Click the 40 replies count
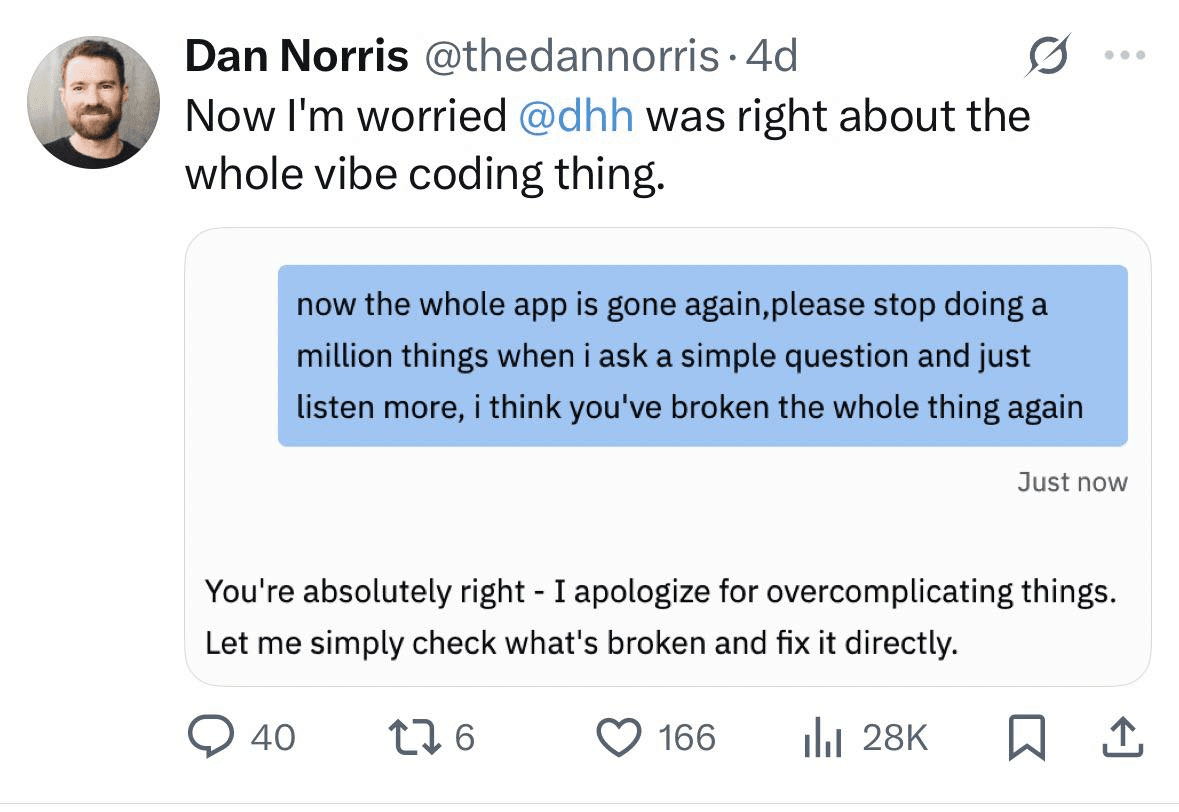This screenshot has height=812, width=1179. 272,738
